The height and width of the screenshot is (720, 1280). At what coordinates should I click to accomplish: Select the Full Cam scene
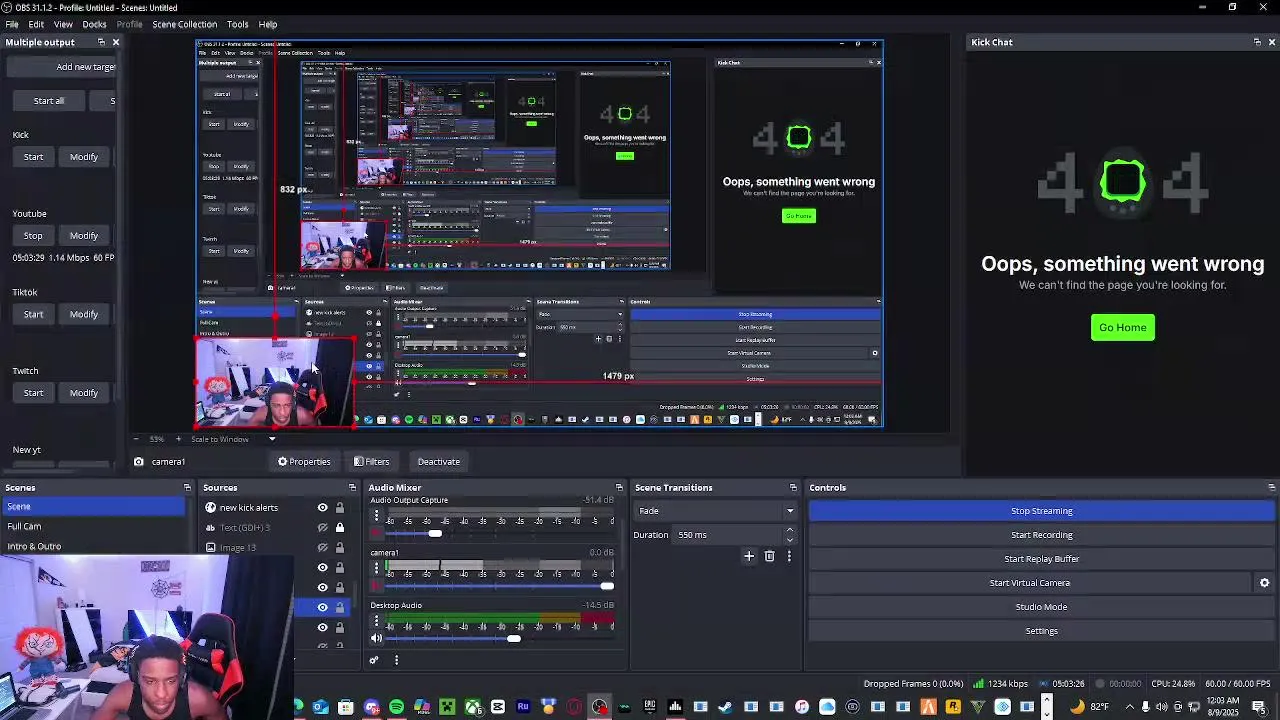point(93,526)
